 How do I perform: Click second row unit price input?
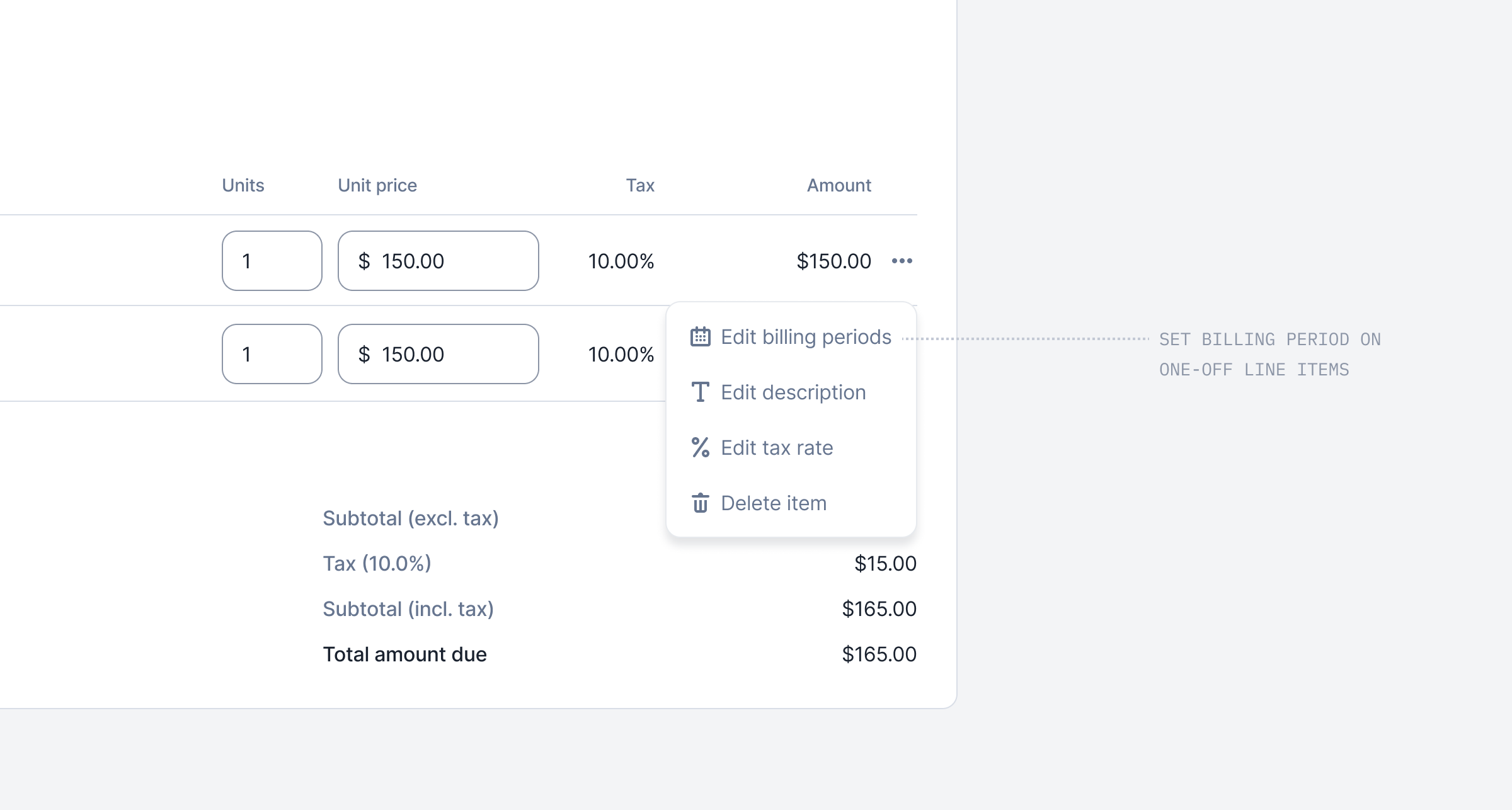point(438,354)
